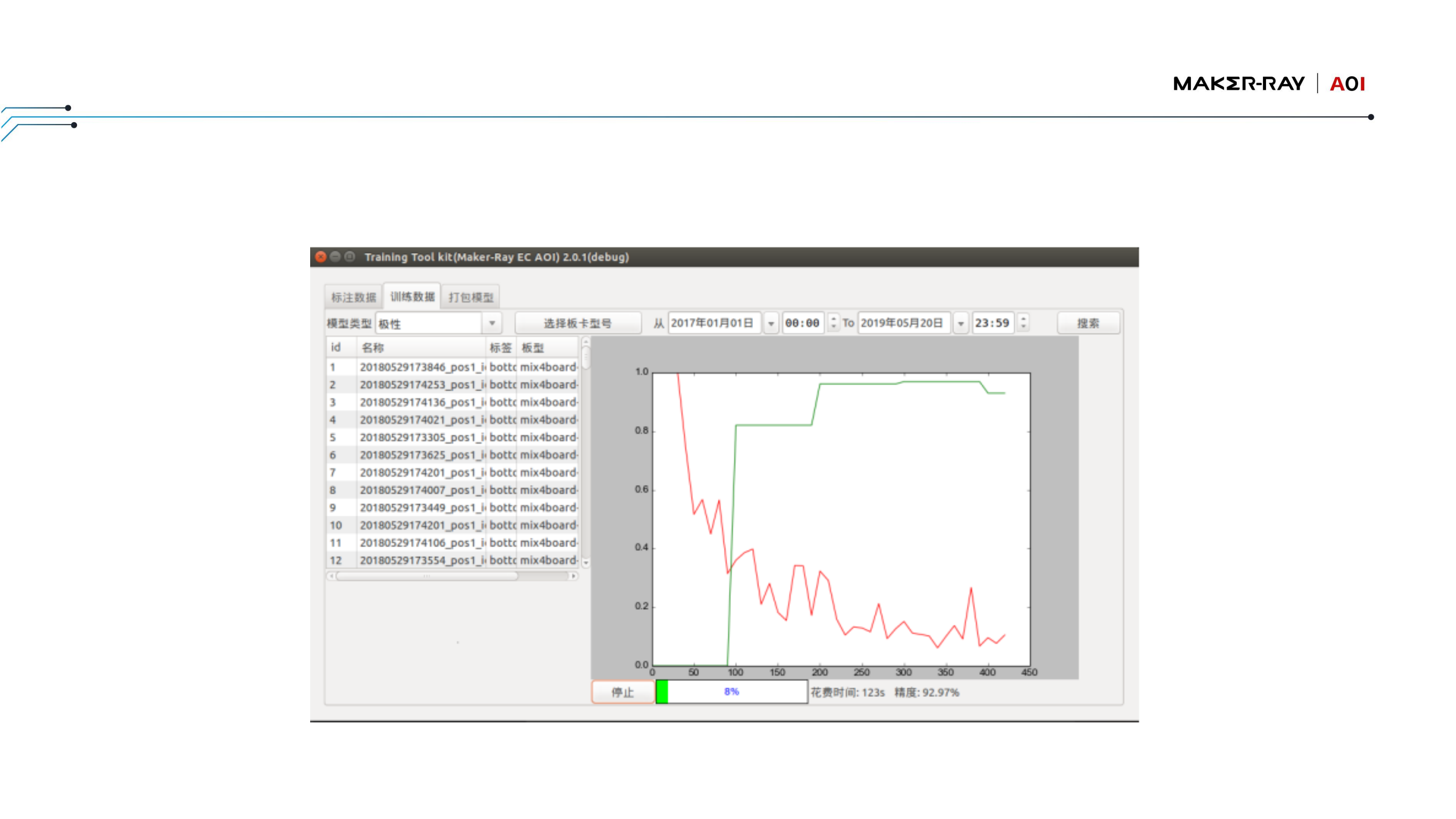The height and width of the screenshot is (819, 1456).
Task: Click the window minimize button
Action: pos(335,257)
